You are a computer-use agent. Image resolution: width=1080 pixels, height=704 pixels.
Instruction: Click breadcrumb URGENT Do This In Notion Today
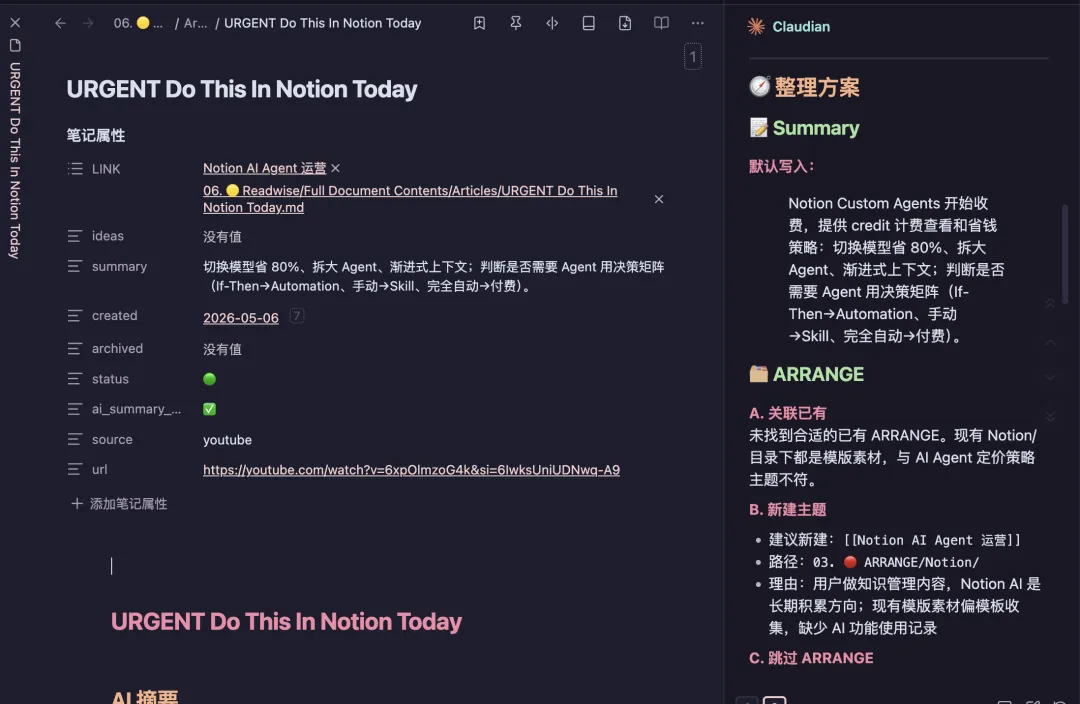click(322, 23)
